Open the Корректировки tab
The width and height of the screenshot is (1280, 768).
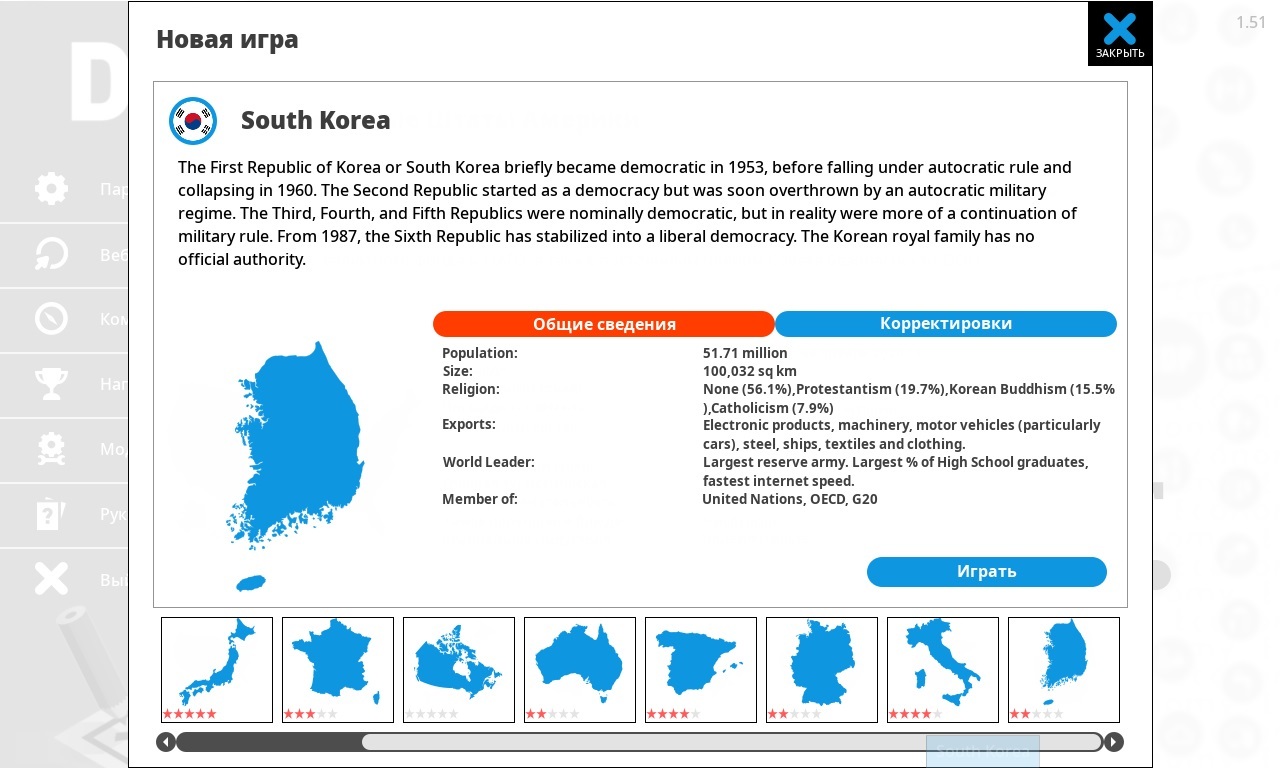tap(946, 324)
